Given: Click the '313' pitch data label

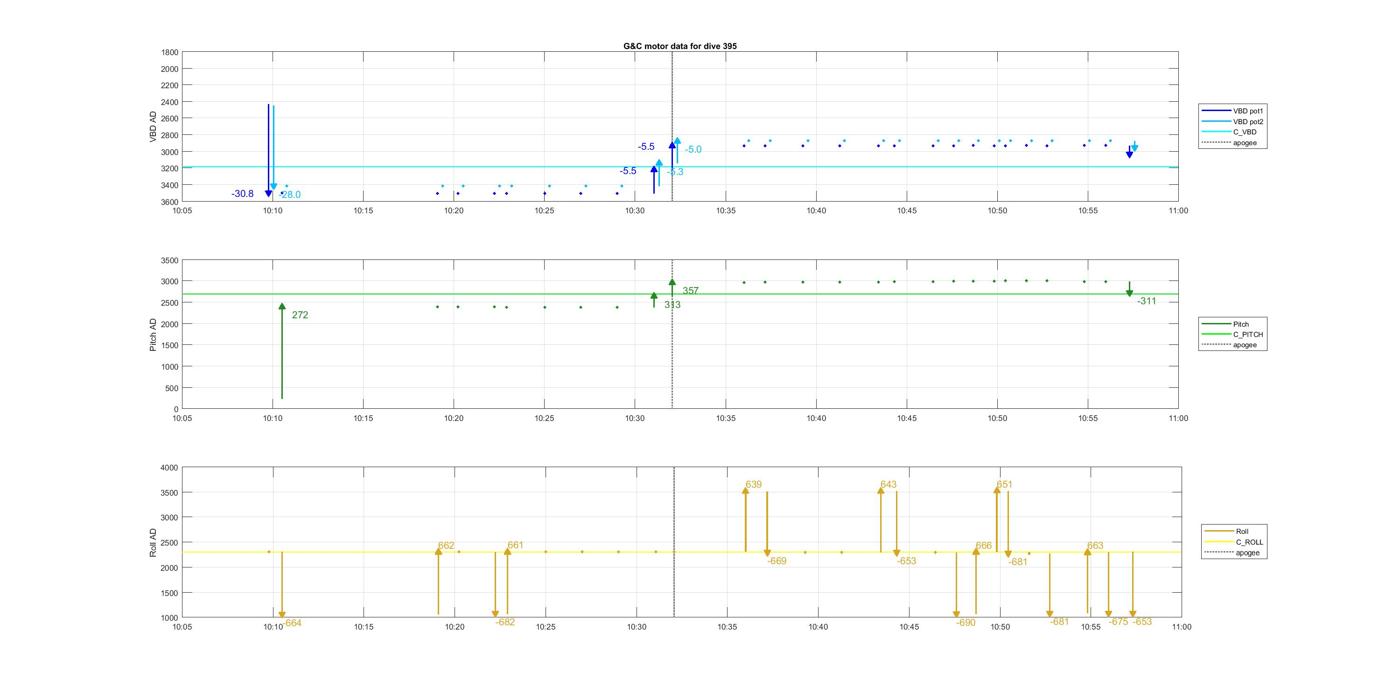Looking at the screenshot, I should tap(672, 305).
